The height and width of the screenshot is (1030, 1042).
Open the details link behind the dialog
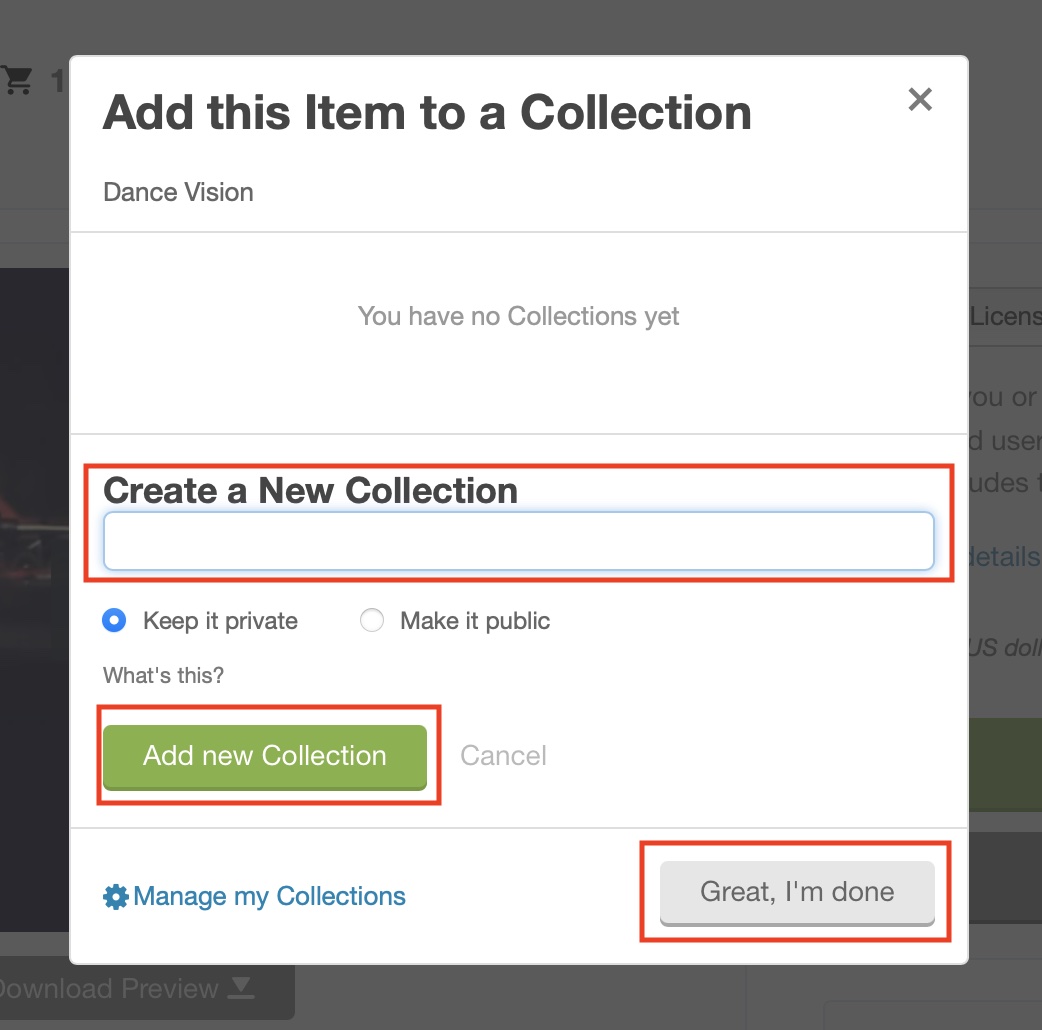(1004, 557)
